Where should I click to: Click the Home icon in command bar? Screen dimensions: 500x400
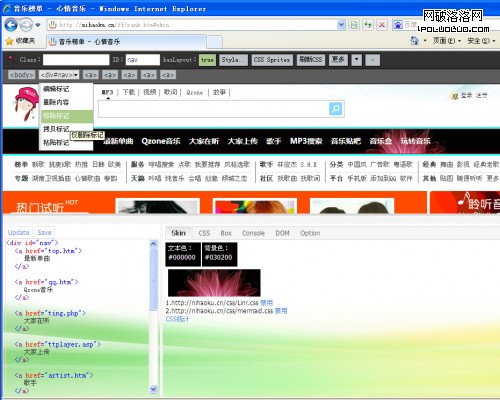414,41
